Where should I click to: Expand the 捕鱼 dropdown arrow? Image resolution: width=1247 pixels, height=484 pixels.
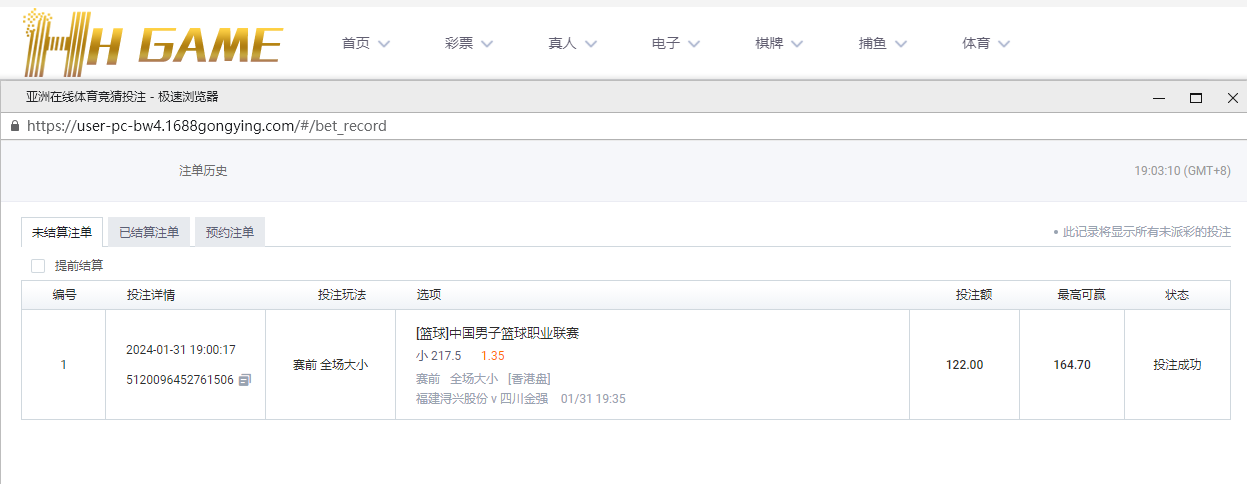(901, 44)
